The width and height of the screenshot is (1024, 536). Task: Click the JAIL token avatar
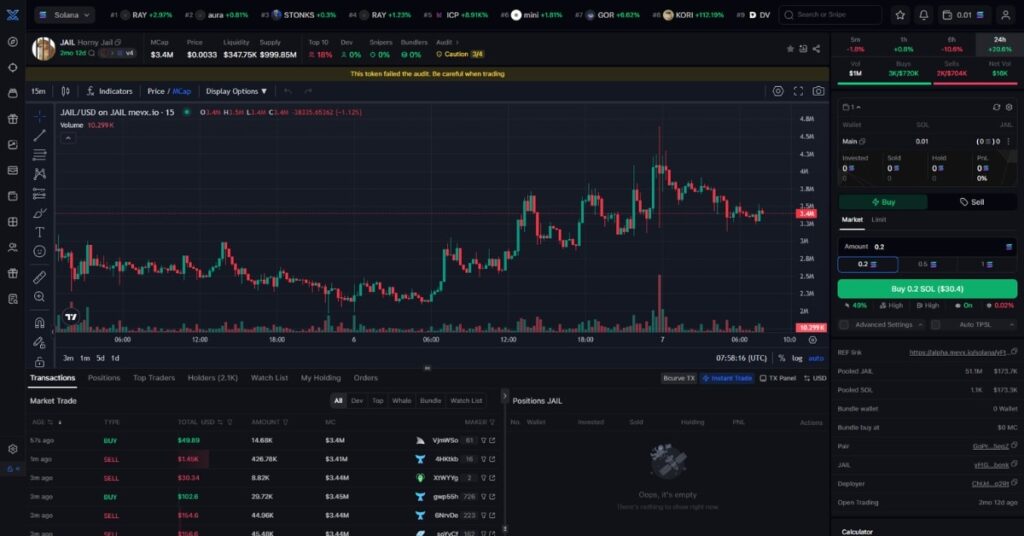pos(43,49)
